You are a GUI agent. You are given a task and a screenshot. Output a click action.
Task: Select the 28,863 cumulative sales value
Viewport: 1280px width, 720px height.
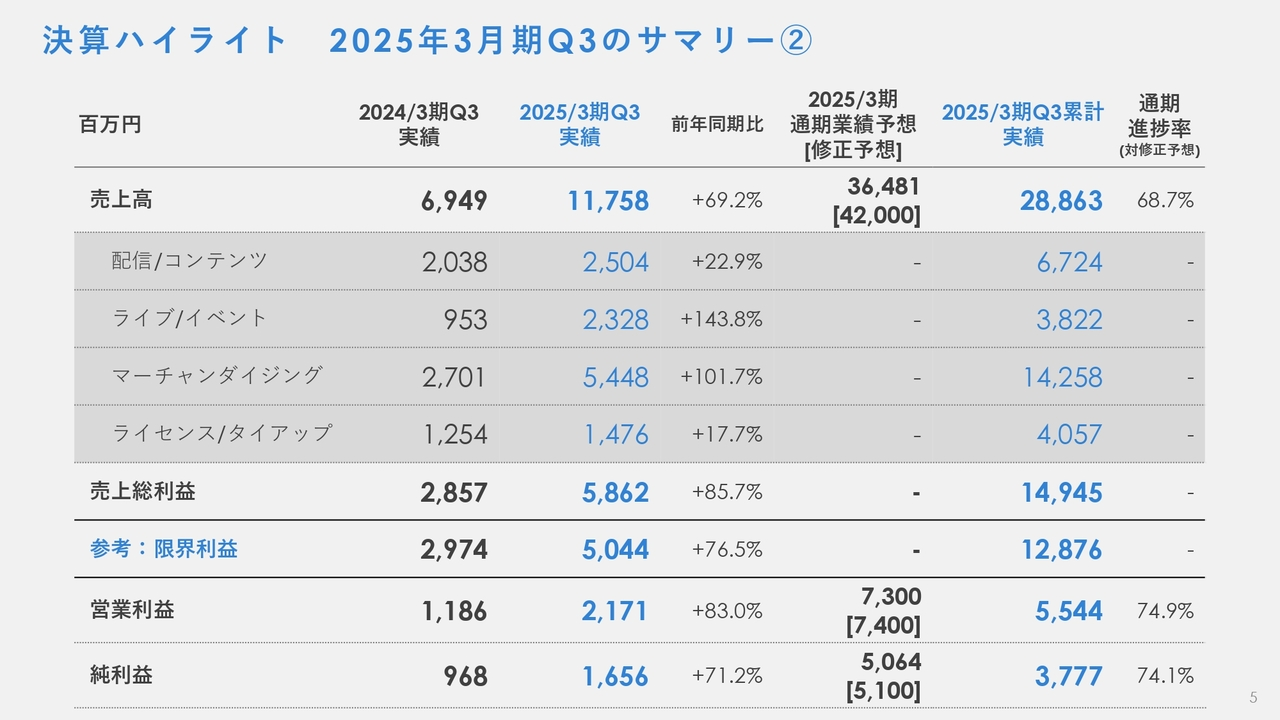(x=1061, y=201)
